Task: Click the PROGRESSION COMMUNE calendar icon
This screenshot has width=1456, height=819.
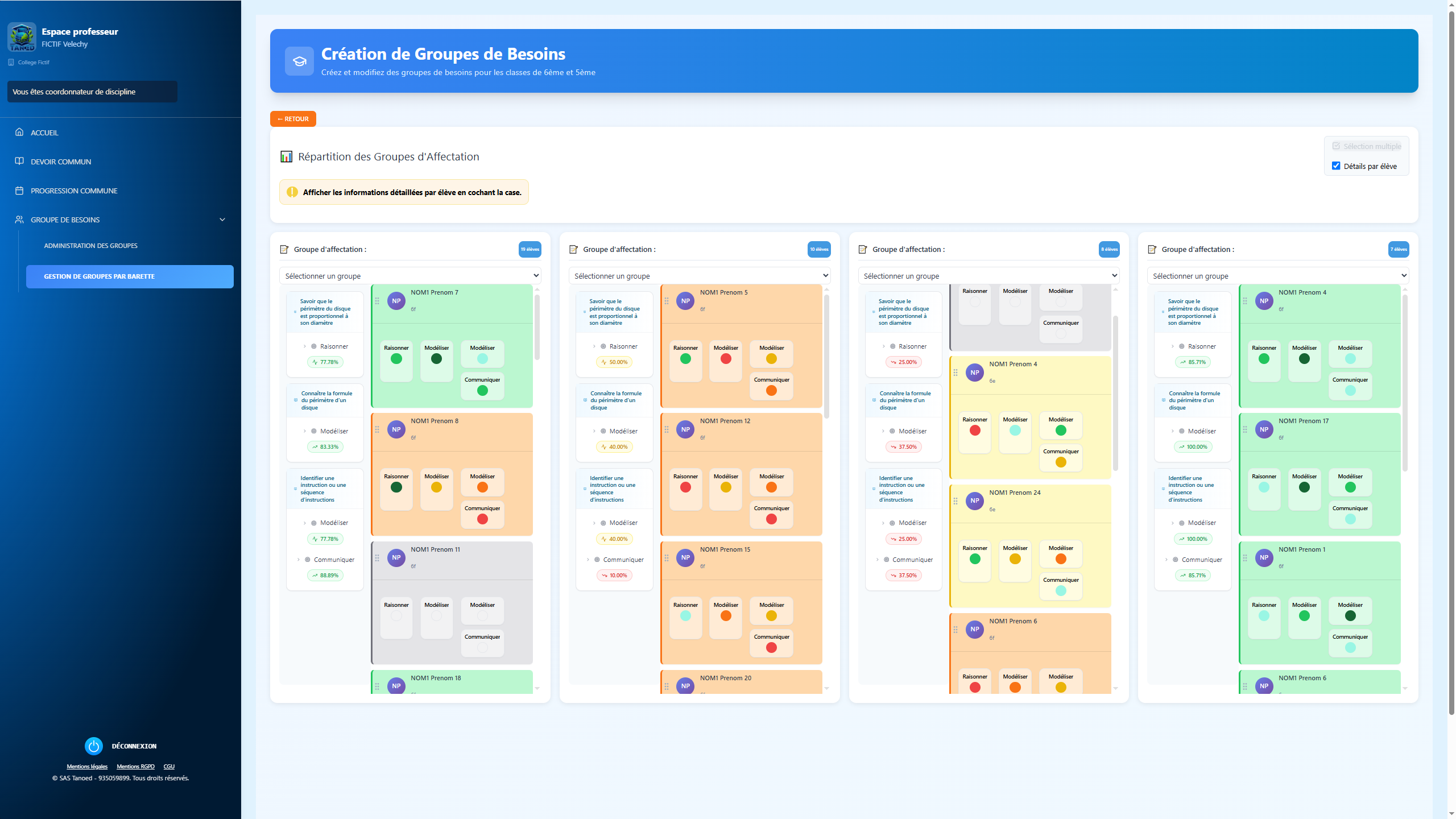Action: pyautogui.click(x=19, y=191)
